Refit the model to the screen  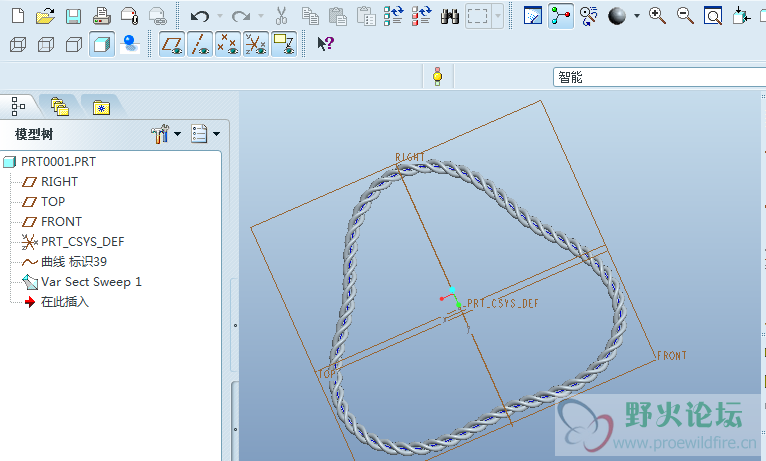pos(713,16)
